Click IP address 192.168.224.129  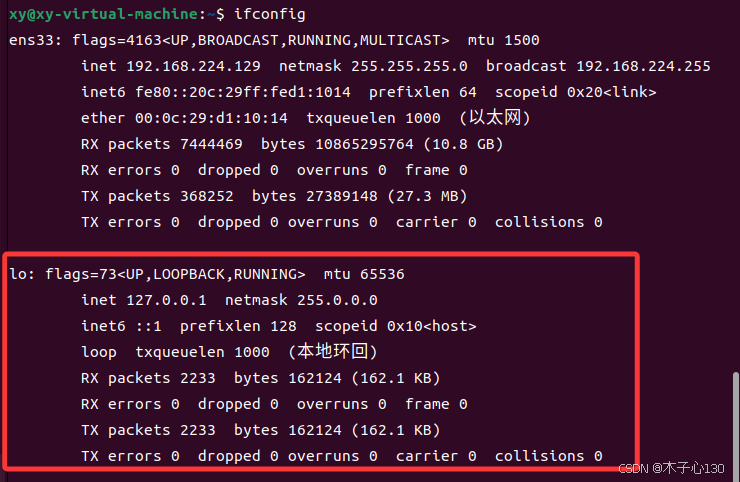point(193,66)
